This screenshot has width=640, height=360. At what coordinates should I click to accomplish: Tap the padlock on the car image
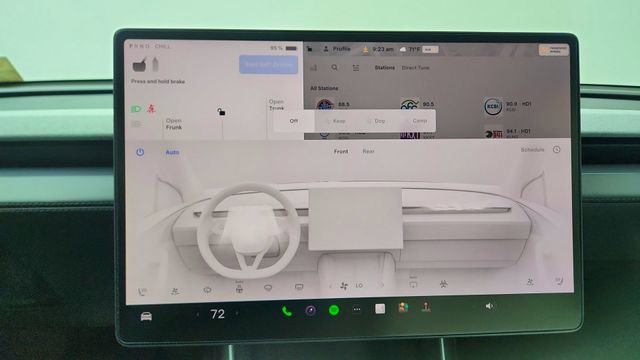221,112
